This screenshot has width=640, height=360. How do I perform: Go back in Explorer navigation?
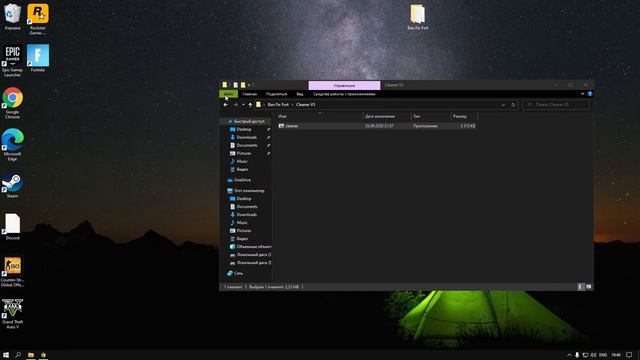tap(226, 105)
